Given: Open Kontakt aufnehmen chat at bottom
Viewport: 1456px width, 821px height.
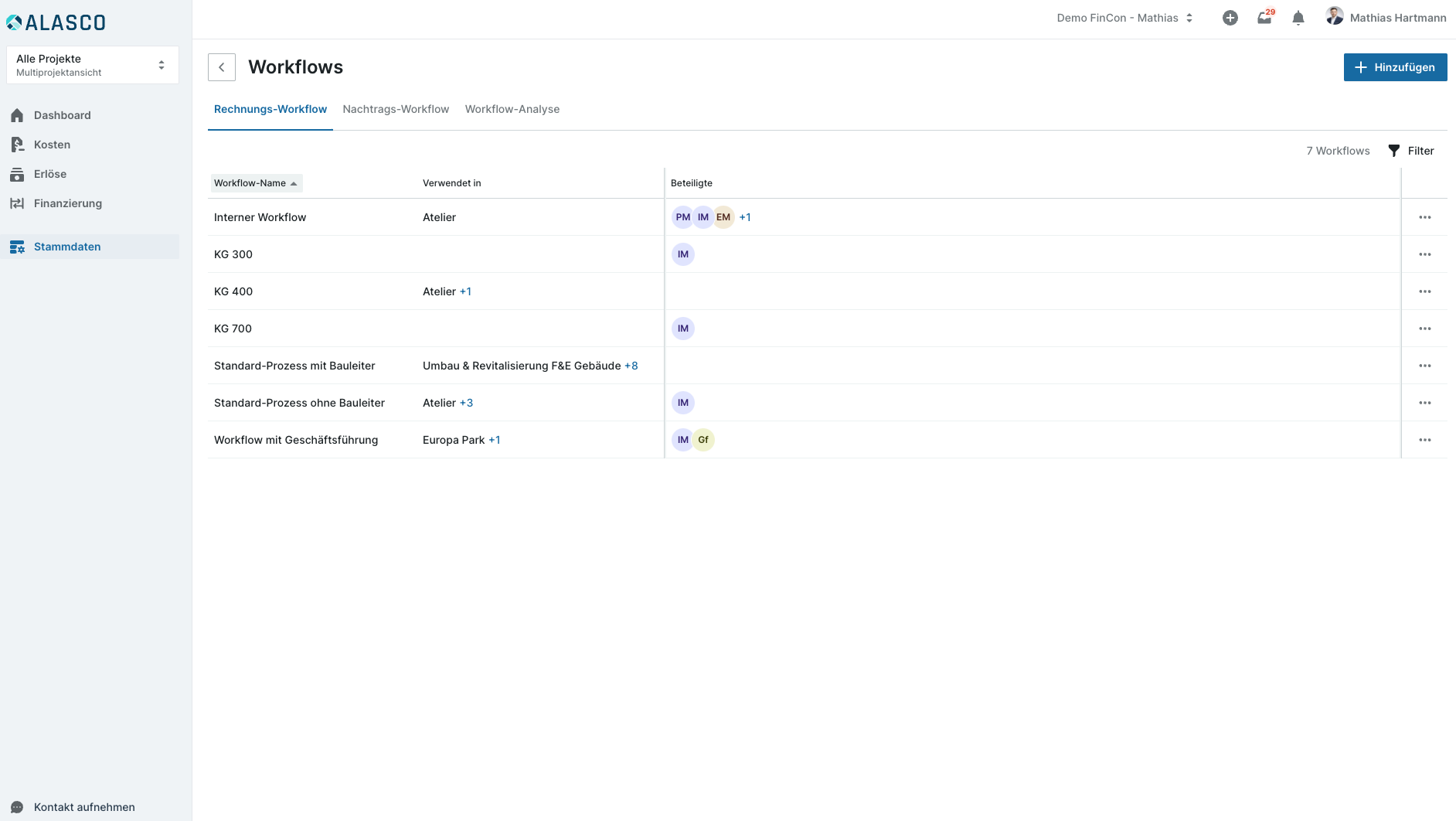Looking at the screenshot, I should (83, 807).
